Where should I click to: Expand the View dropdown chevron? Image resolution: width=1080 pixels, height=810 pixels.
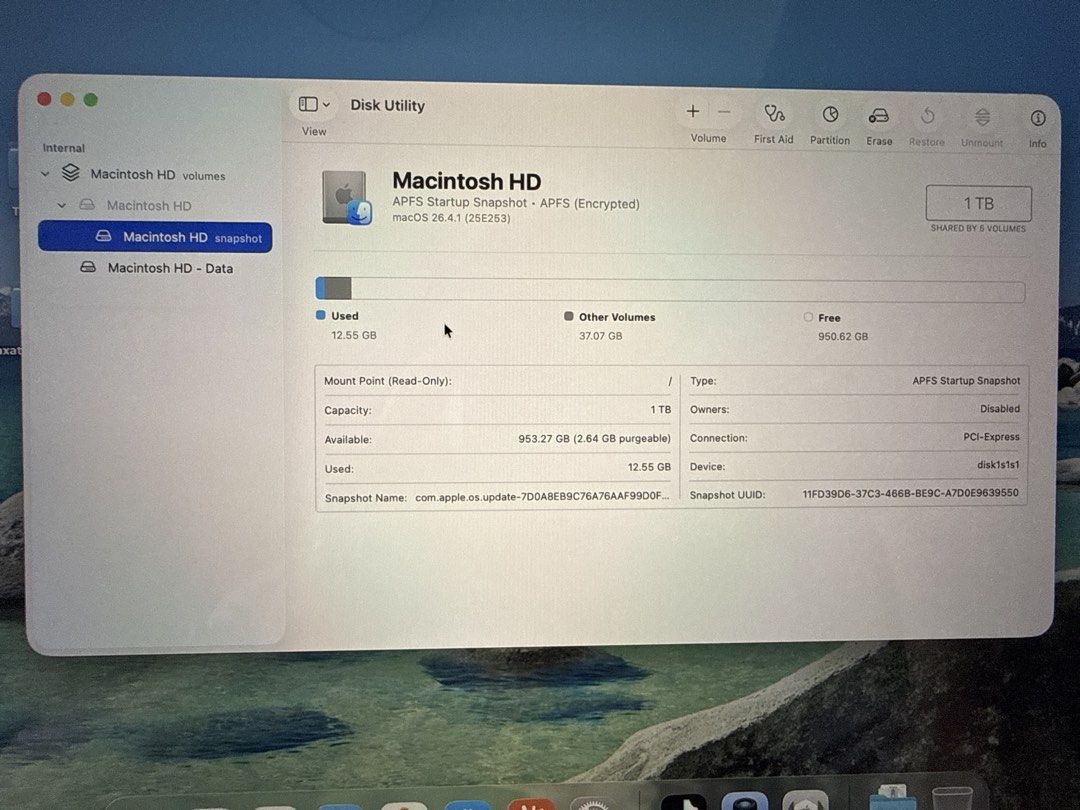(x=326, y=105)
